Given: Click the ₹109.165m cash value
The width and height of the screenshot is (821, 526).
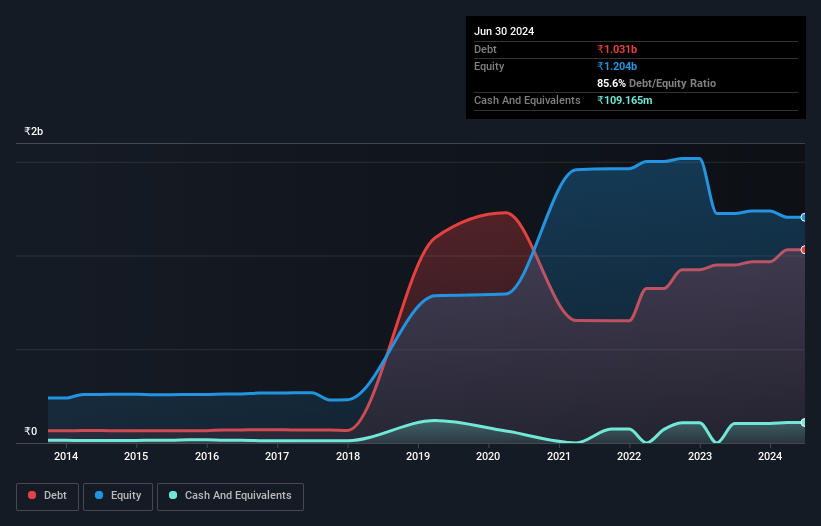Looking at the screenshot, I should click(625, 100).
